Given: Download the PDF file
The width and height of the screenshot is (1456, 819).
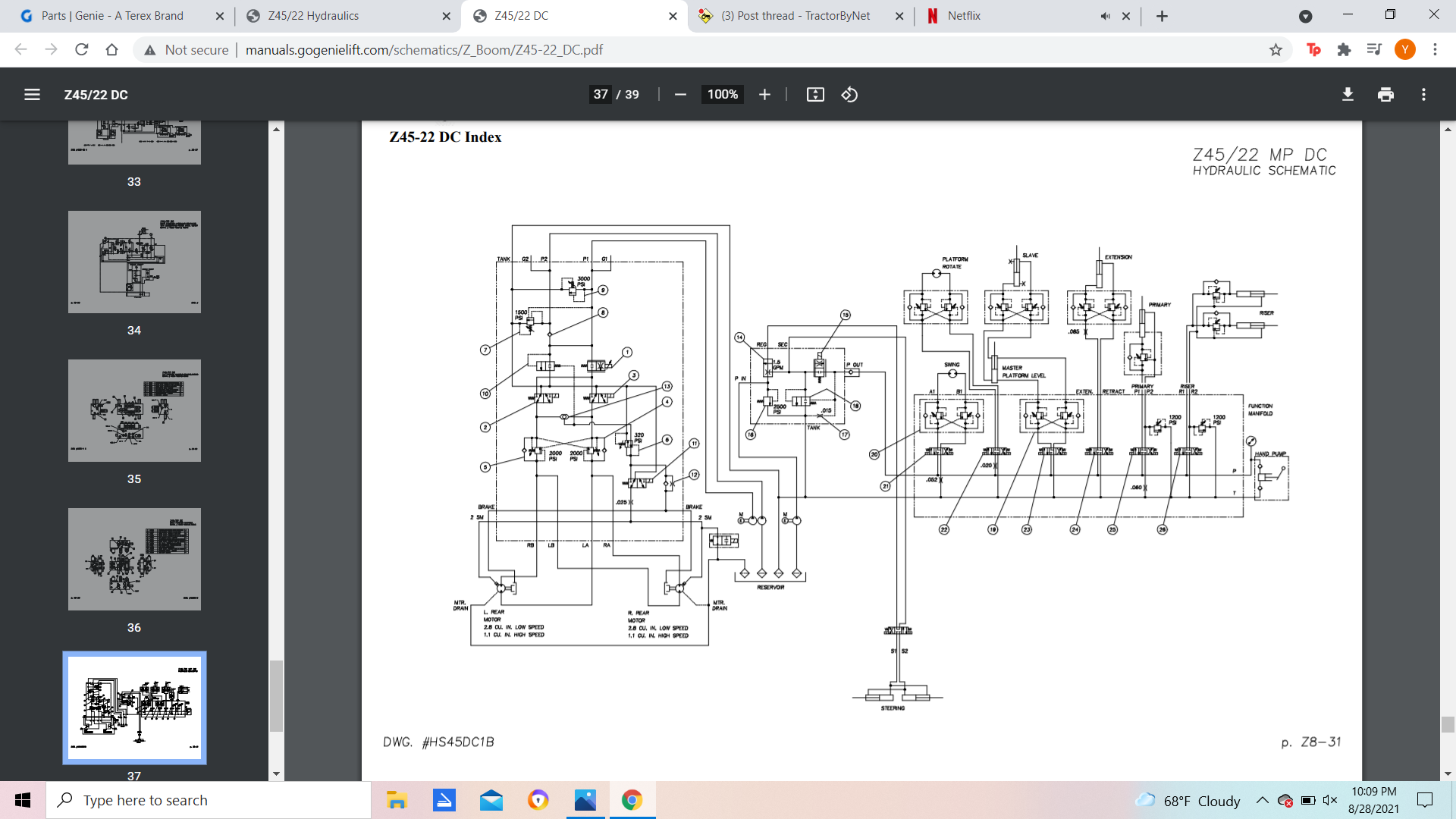Looking at the screenshot, I should pyautogui.click(x=1348, y=95).
